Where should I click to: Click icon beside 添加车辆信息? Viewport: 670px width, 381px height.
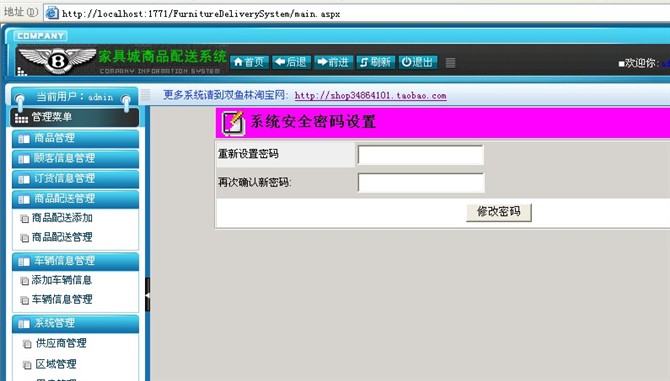tap(25, 281)
